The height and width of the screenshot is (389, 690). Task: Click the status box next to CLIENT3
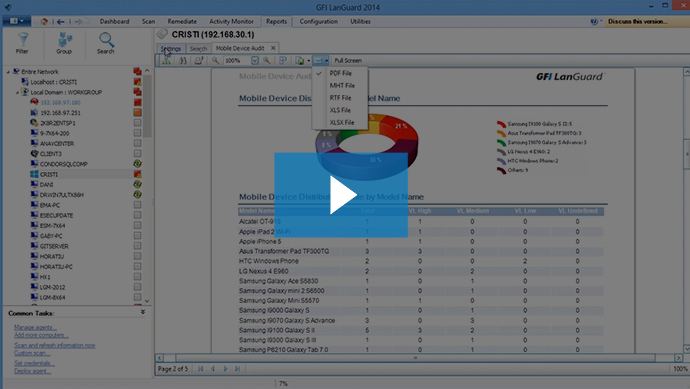tap(138, 154)
